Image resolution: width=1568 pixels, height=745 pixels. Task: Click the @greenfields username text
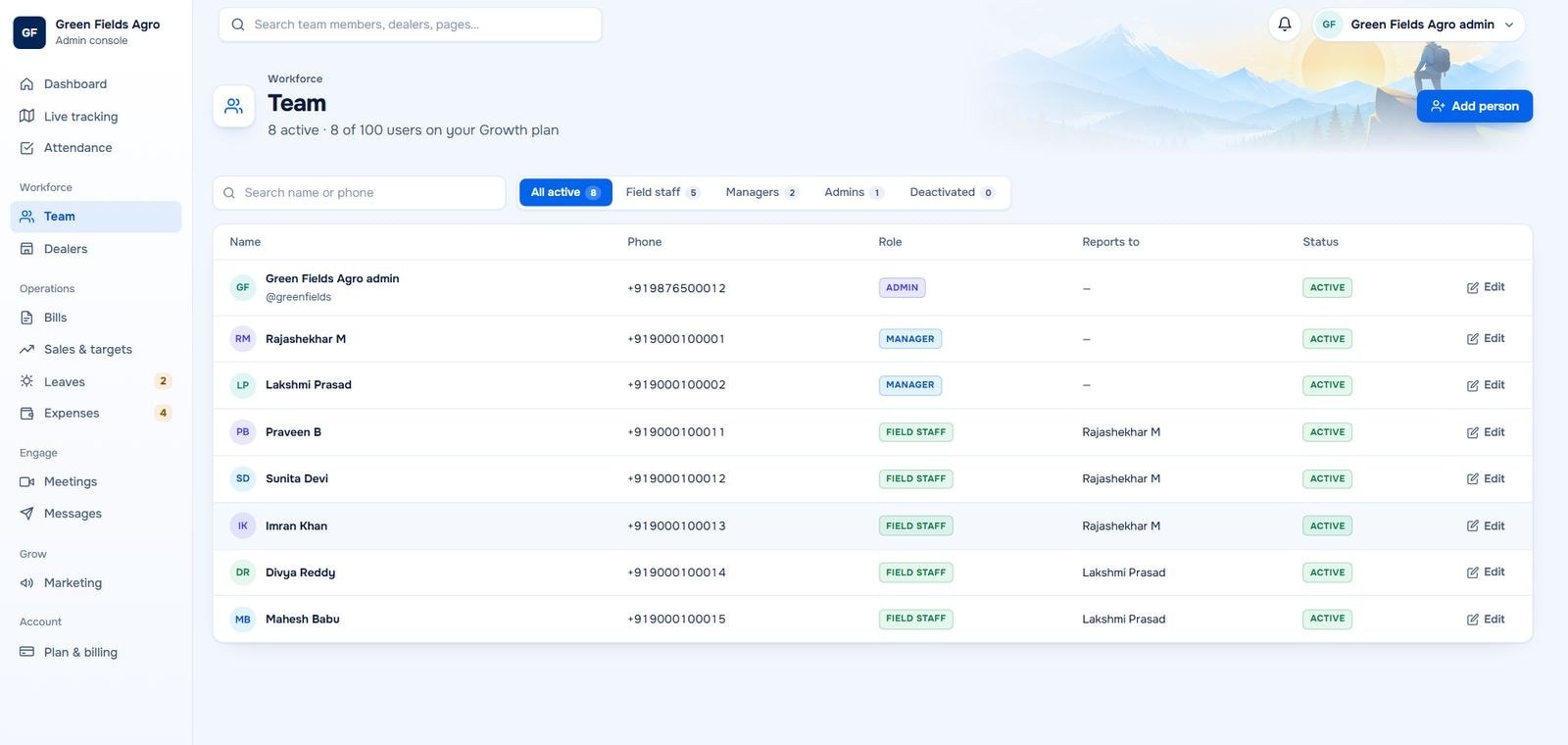298,297
